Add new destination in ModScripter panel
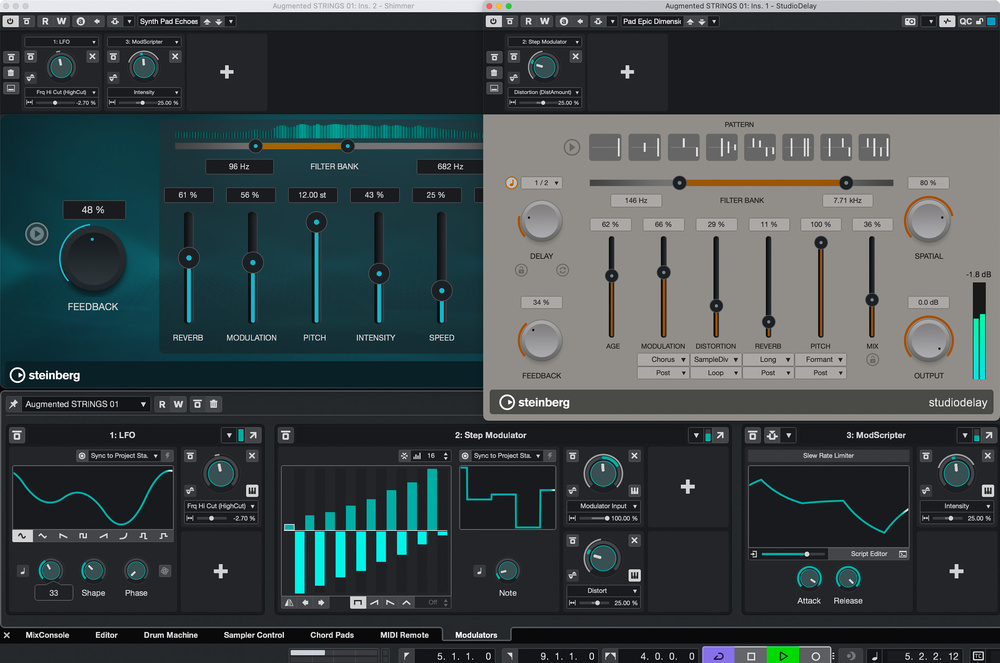 956,571
